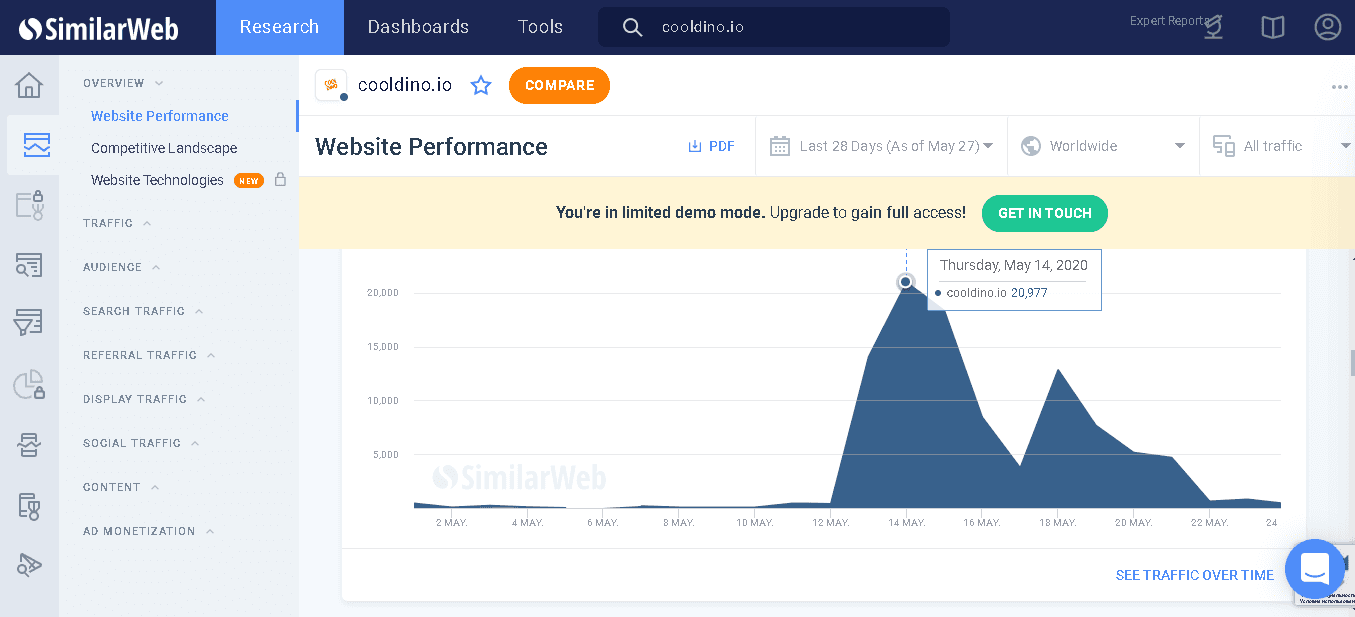Download the report as PDF
Viewport: 1355px width, 617px height.
tap(711, 146)
